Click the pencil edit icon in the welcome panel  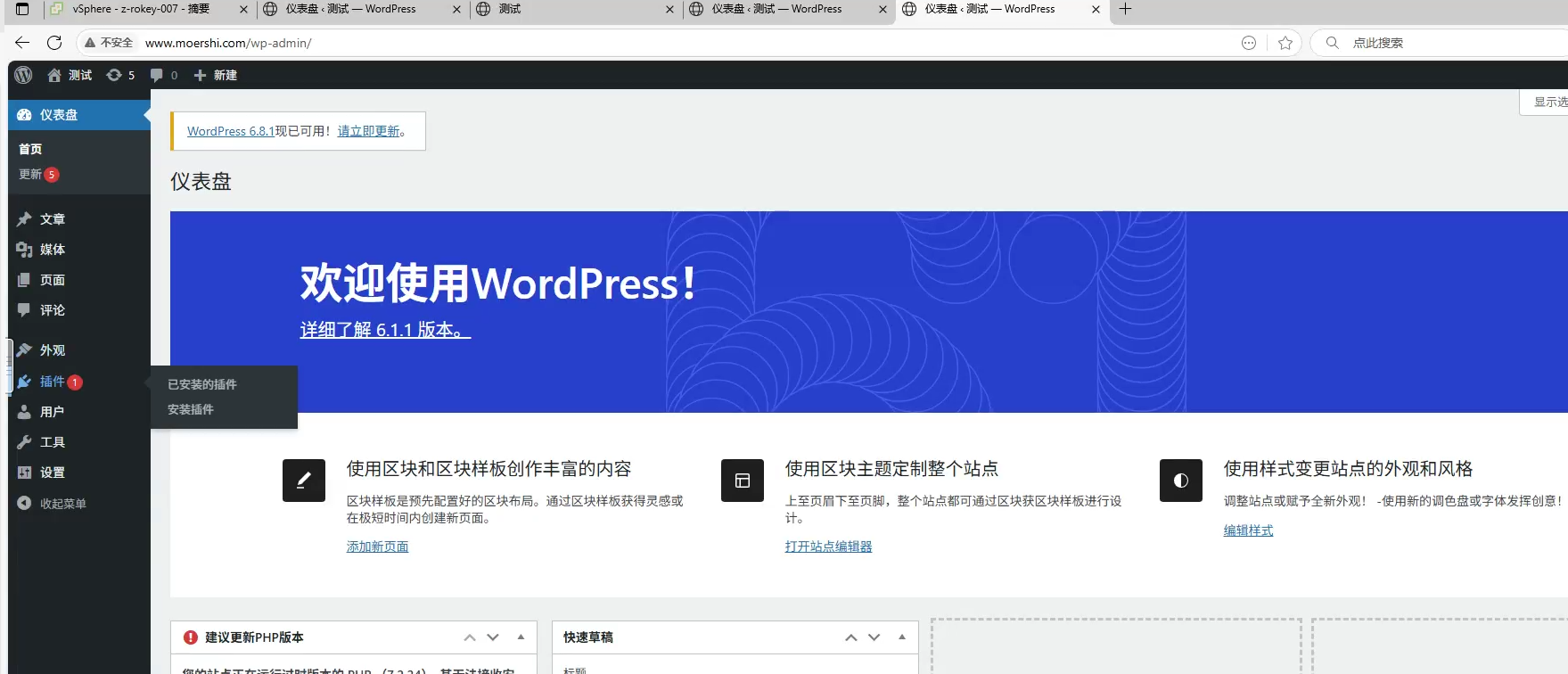(x=304, y=481)
